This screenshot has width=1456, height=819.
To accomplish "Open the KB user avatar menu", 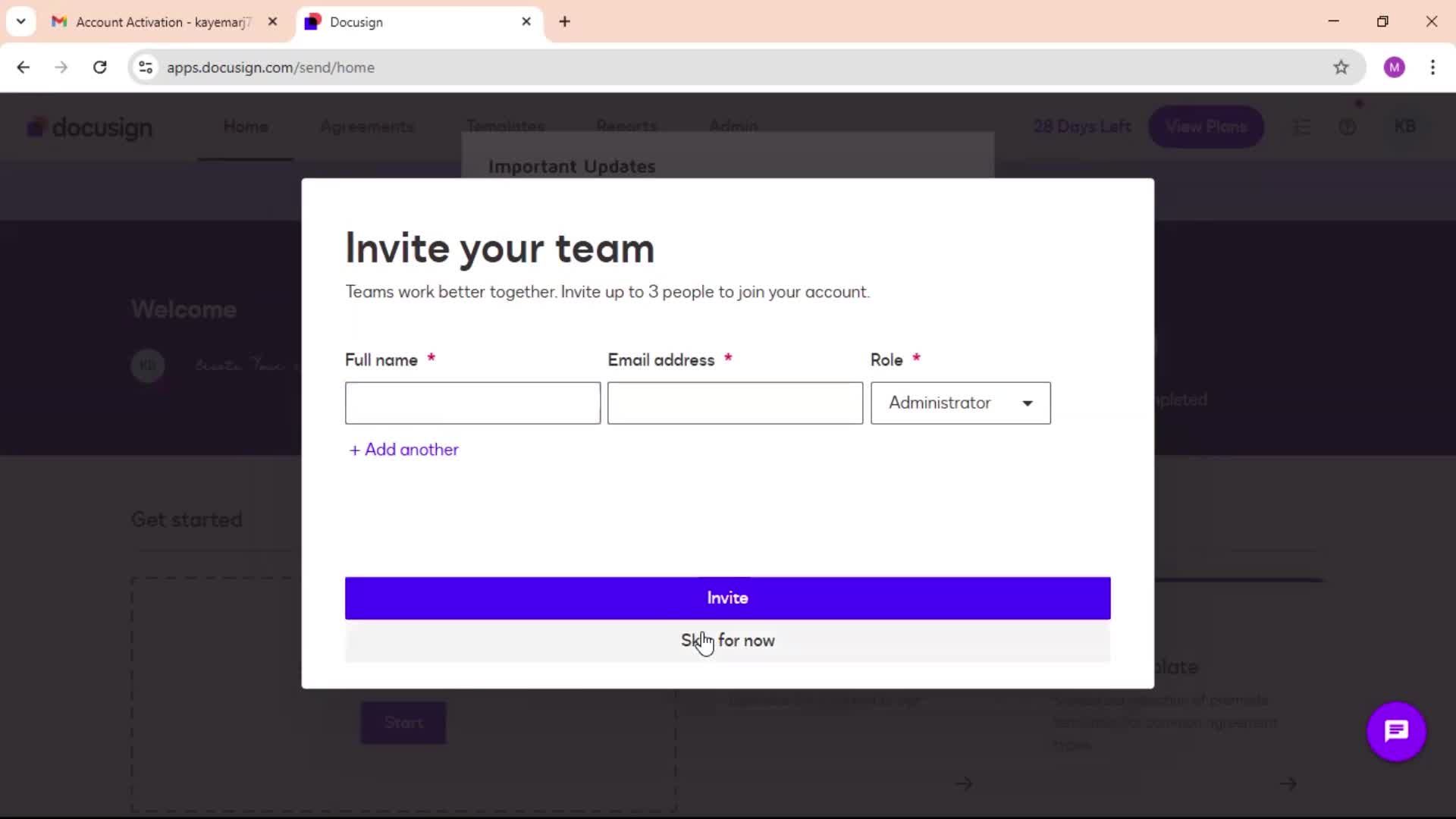I will coord(1404,127).
